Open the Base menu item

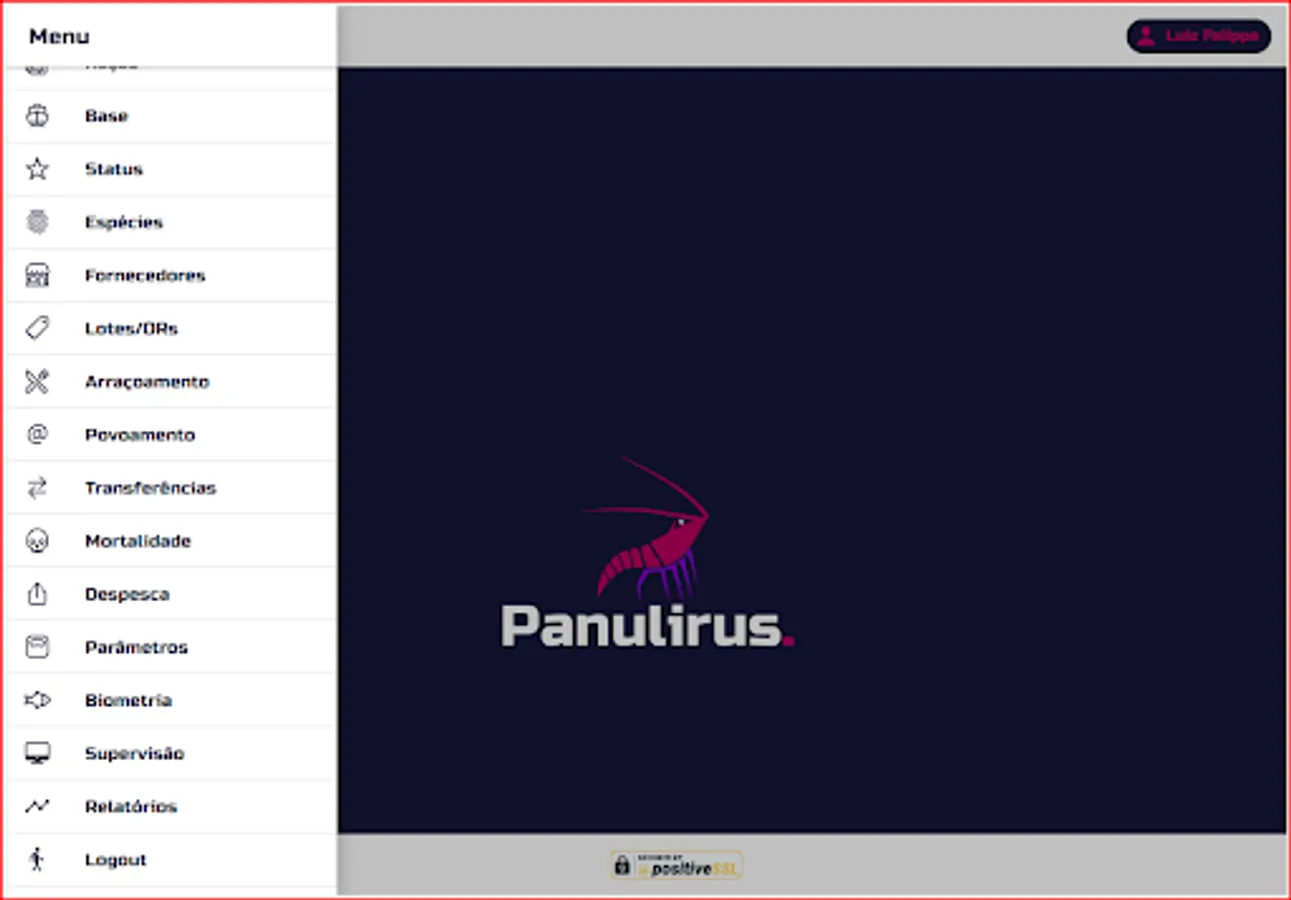point(106,116)
